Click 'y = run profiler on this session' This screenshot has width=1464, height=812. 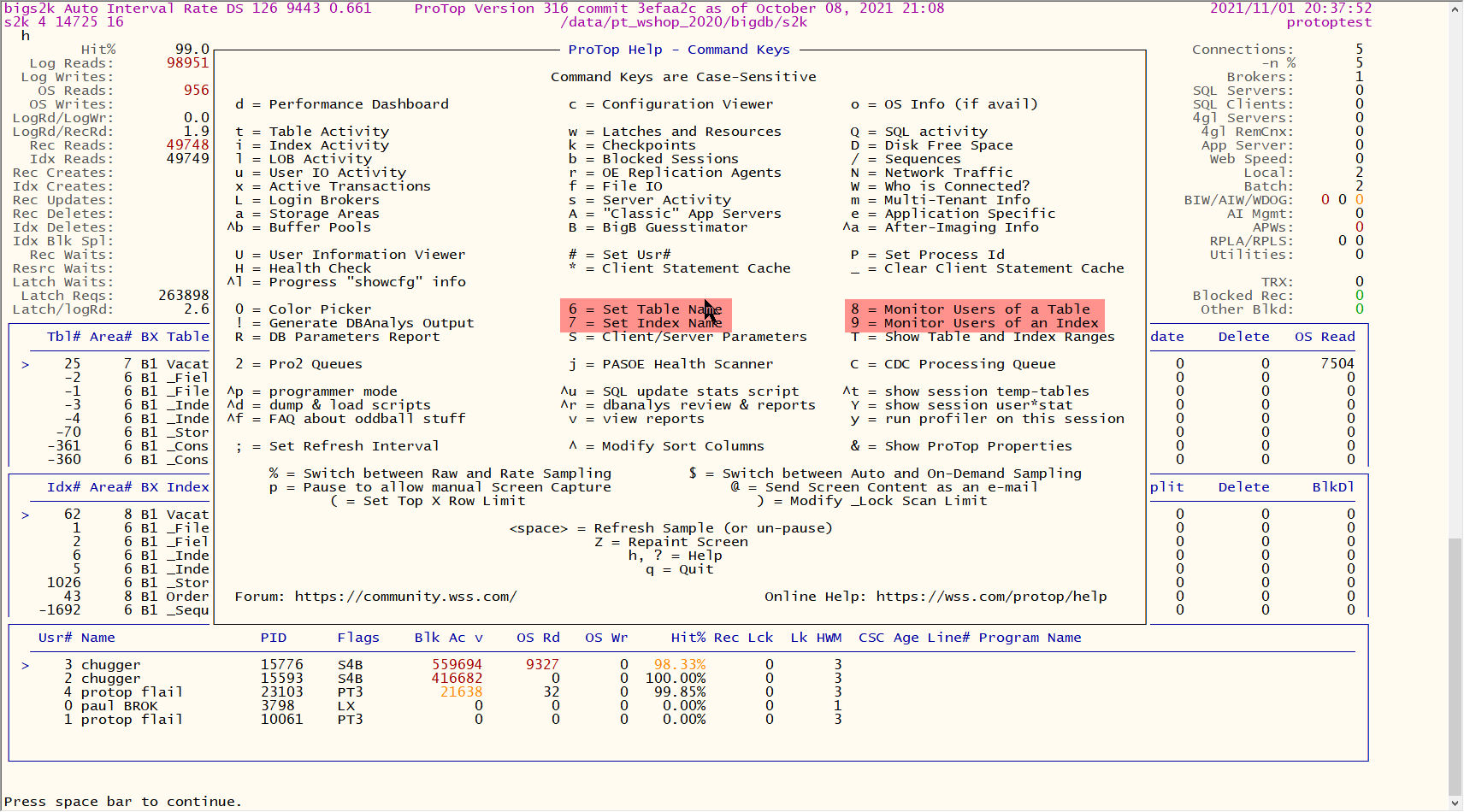point(988,419)
